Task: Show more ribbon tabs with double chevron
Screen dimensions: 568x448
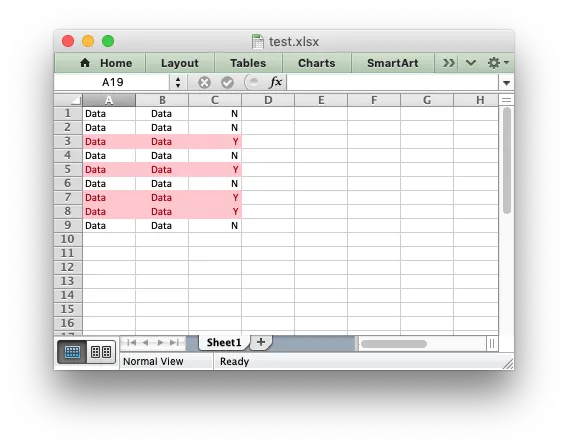Action: tap(448, 63)
